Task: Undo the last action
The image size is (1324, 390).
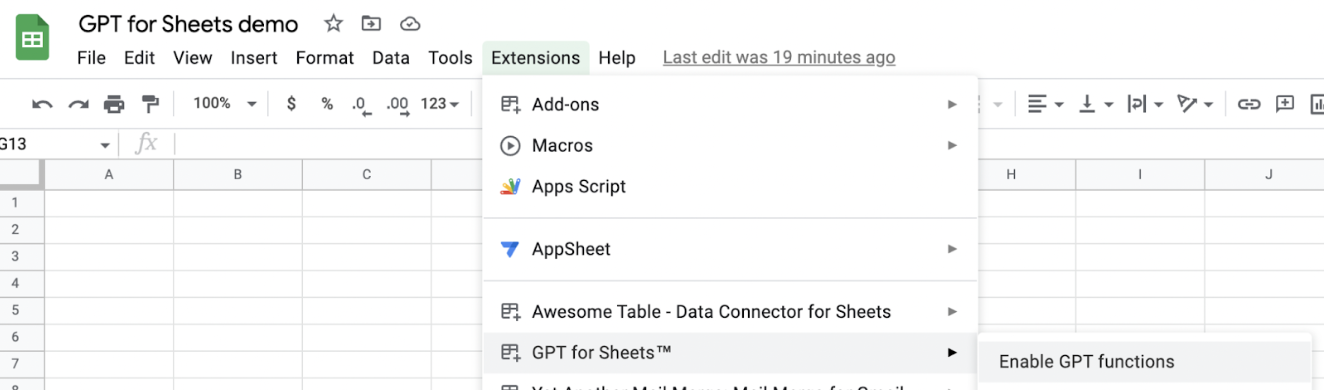Action: coord(43,104)
